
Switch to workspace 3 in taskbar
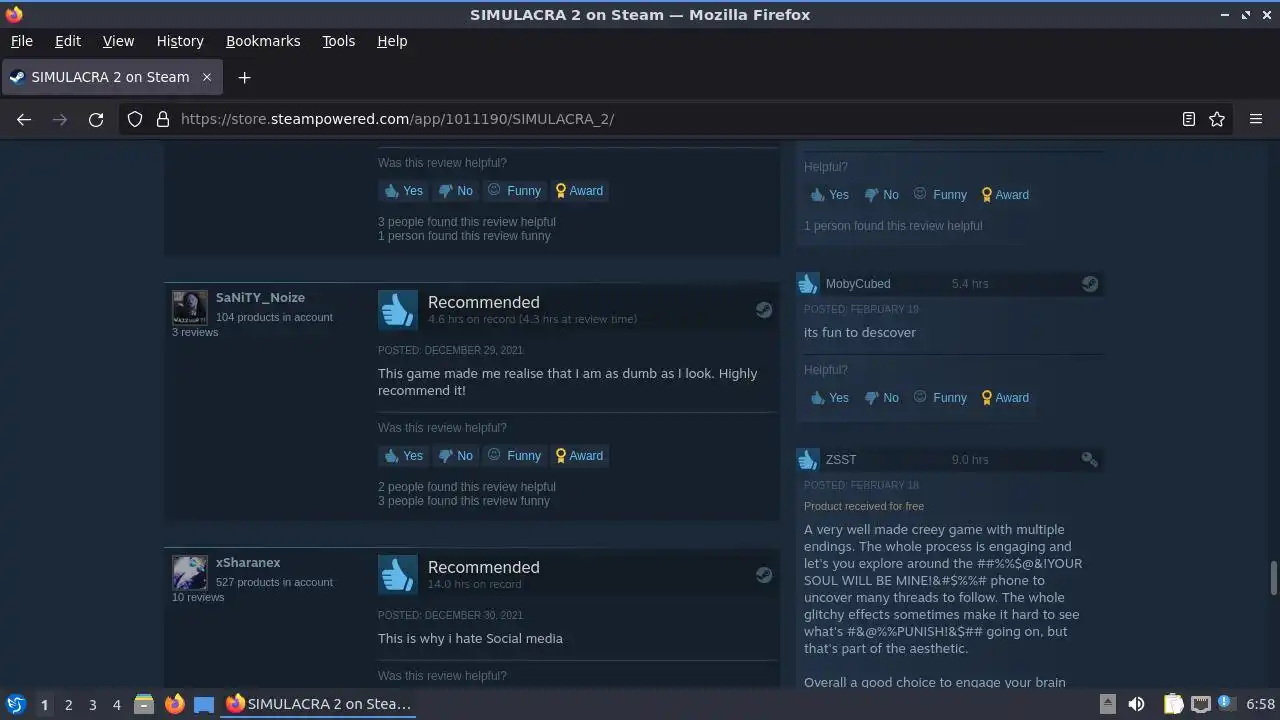[92, 704]
